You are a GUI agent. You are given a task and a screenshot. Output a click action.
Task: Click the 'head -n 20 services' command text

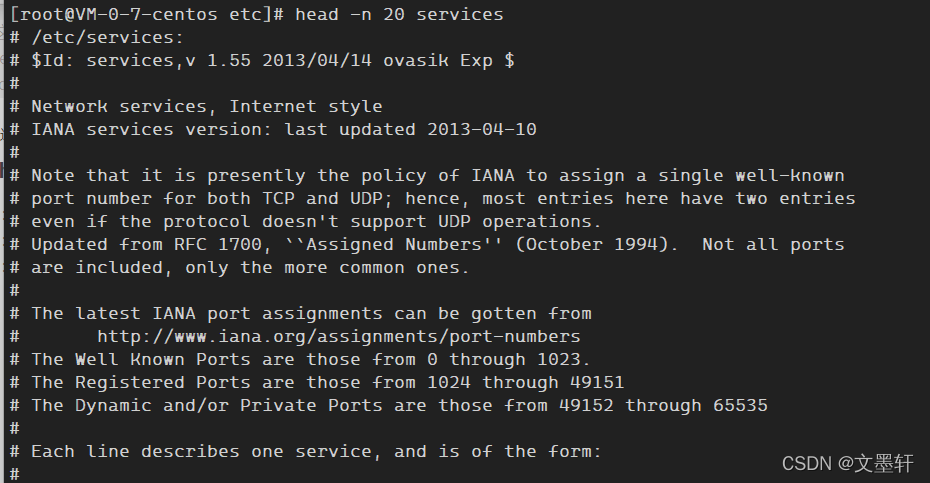(x=399, y=14)
